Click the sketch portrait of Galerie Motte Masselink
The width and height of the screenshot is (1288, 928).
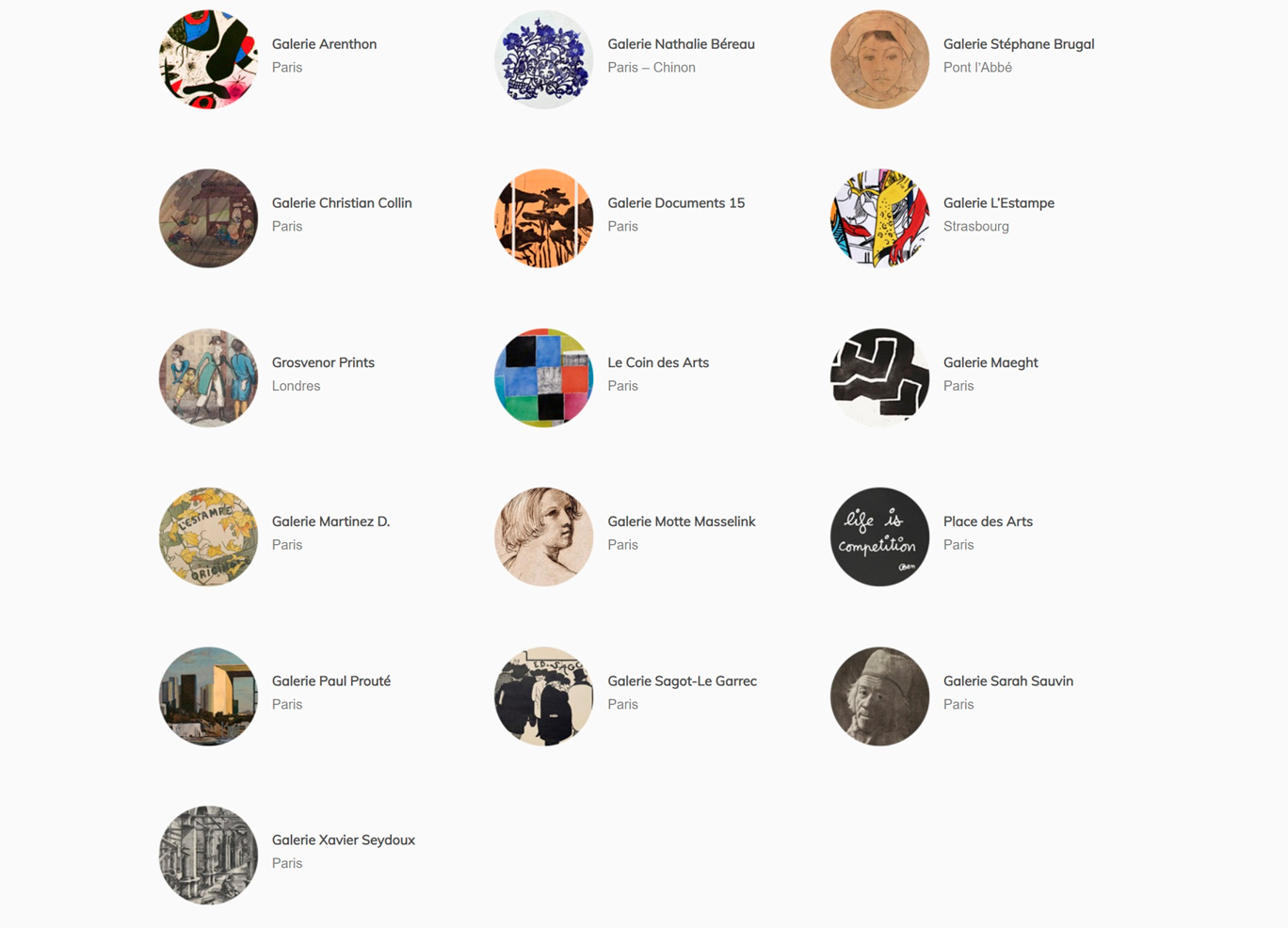coord(544,536)
